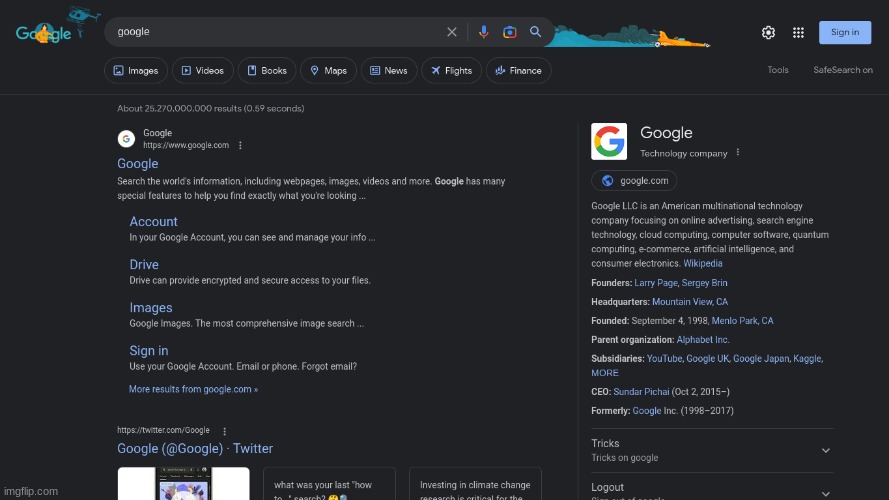Open the Wikipedia link in knowledge panel
889x500 pixels.
tap(702, 264)
